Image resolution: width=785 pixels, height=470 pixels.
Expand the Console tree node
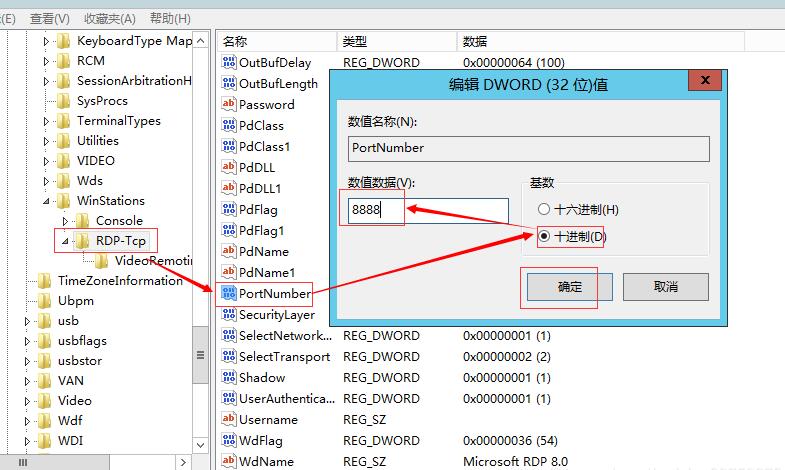[x=65, y=221]
